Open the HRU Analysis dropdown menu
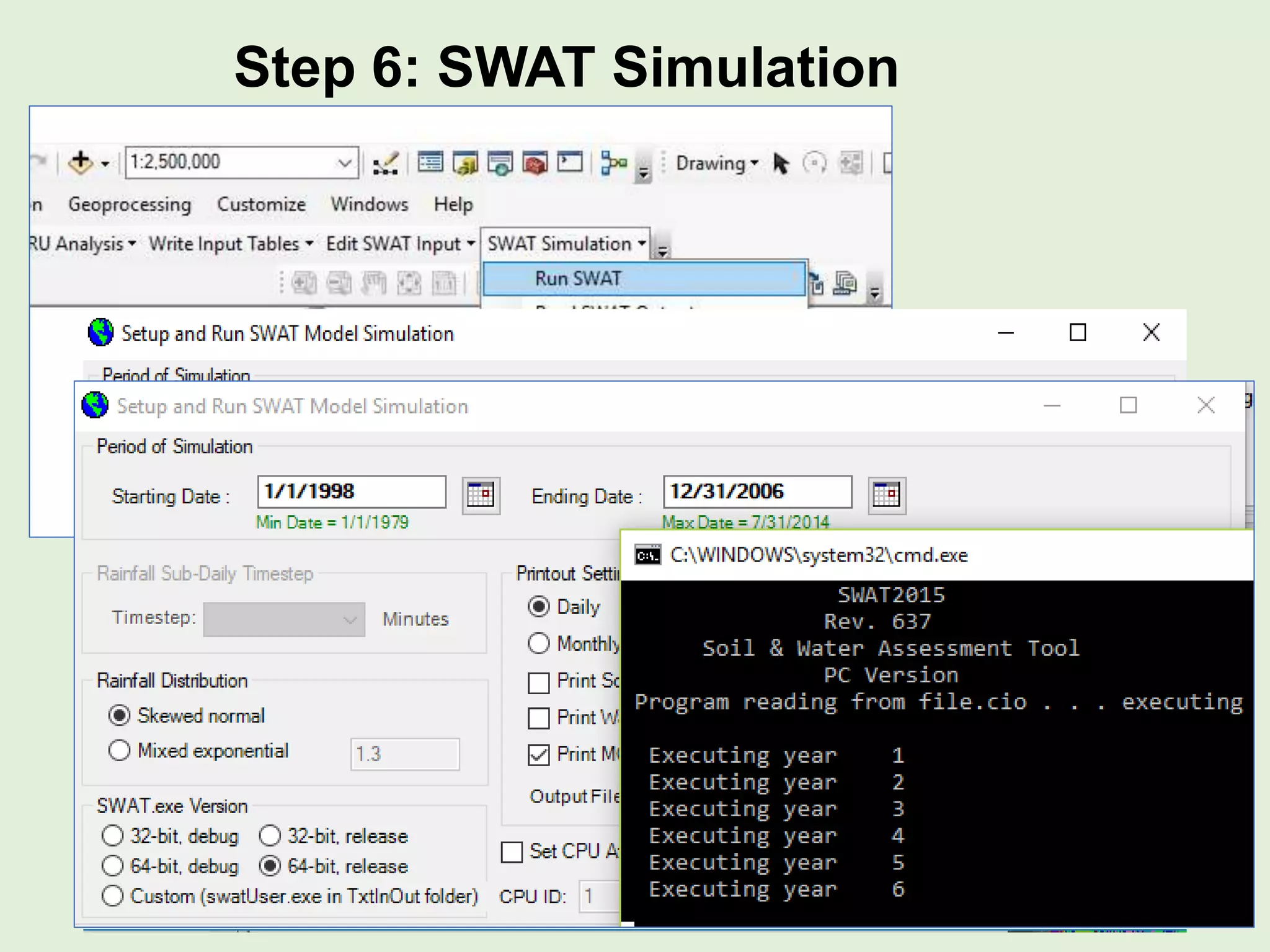 coord(82,244)
